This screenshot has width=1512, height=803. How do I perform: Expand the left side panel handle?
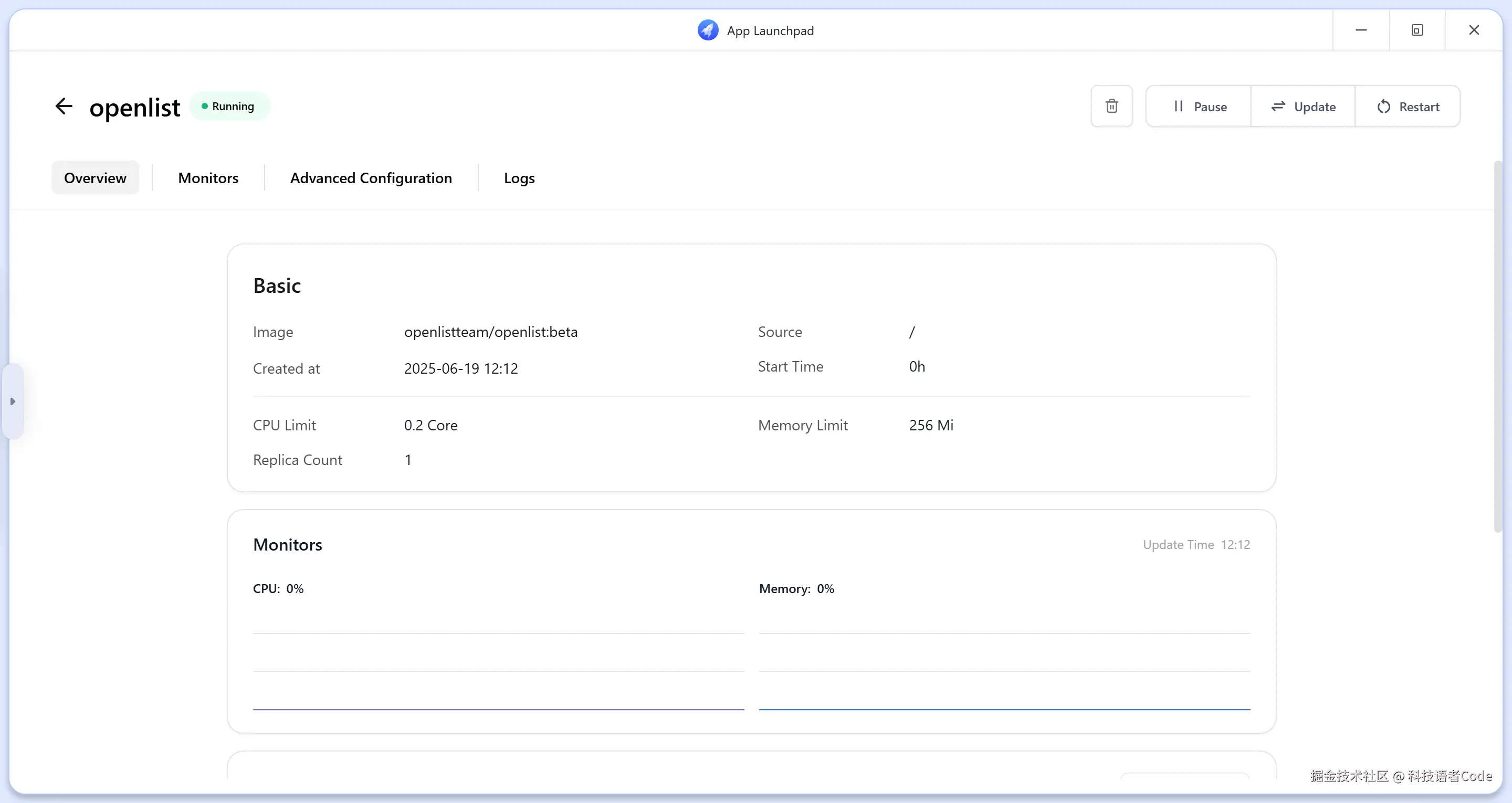[12, 401]
